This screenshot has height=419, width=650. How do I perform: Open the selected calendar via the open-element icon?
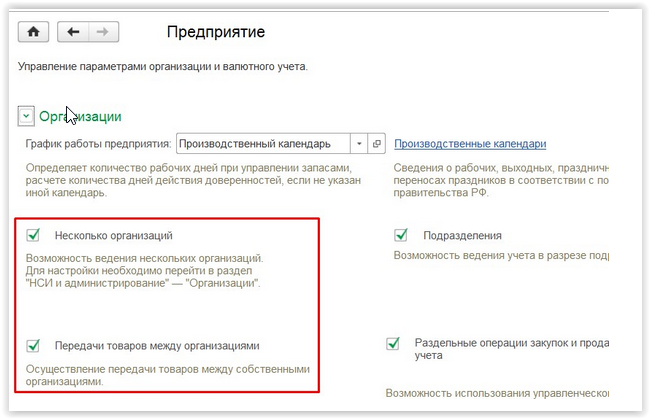point(377,144)
